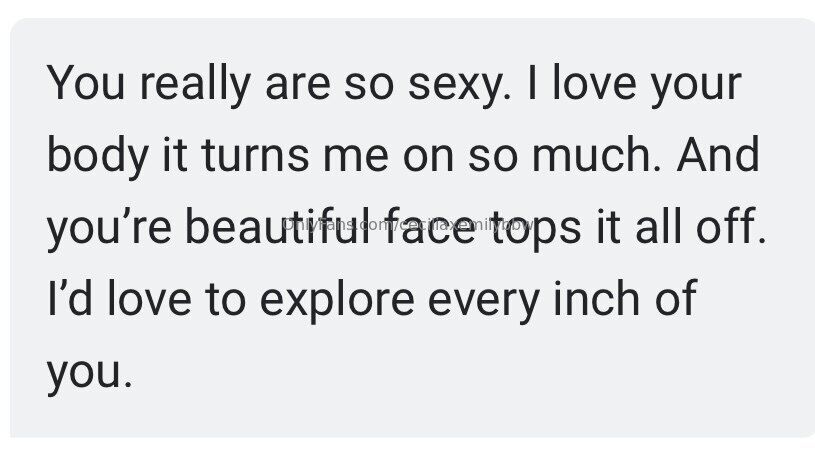Click the watermark text overlaying the third line
The width and height of the screenshot is (815, 449).
pos(399,226)
